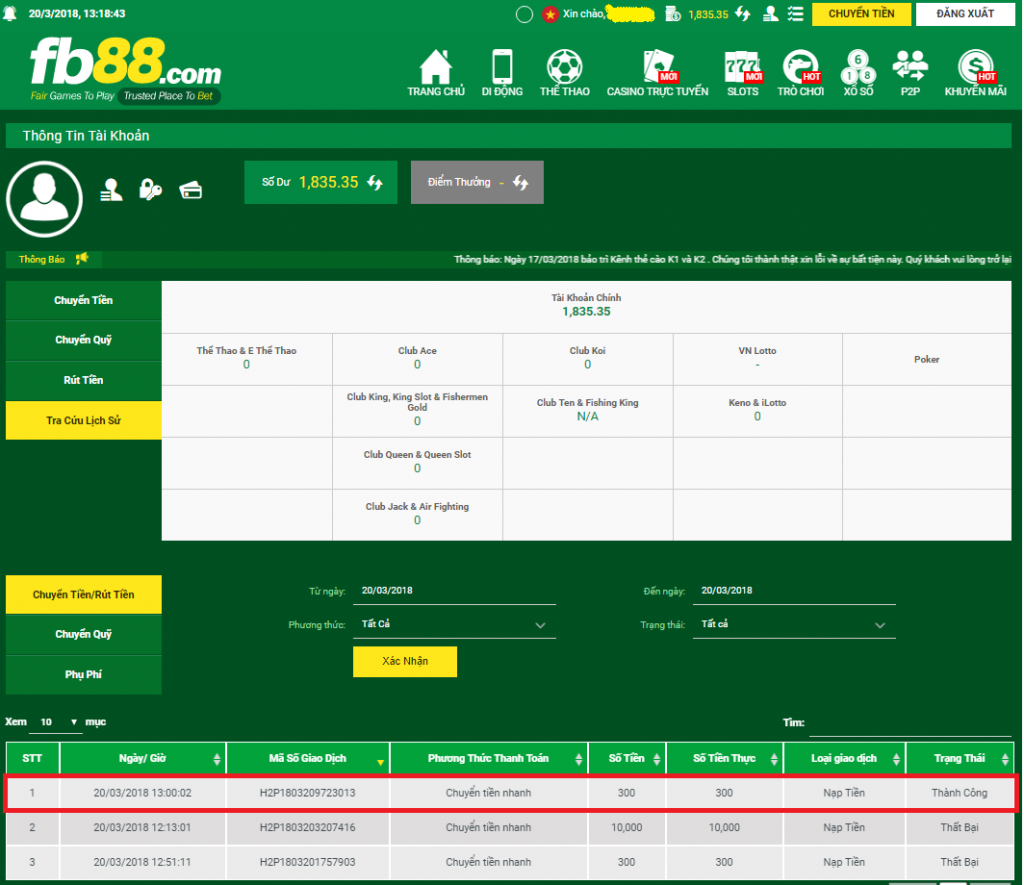Image resolution: width=1024 pixels, height=885 pixels.
Task: Open the Thể Thao soccer ball icon
Action: 564,68
